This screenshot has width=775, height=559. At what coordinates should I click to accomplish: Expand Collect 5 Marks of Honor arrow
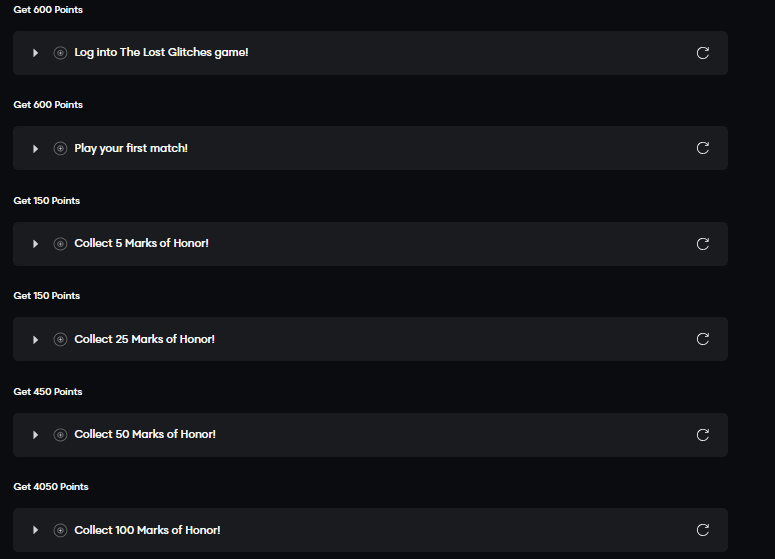tap(36, 244)
